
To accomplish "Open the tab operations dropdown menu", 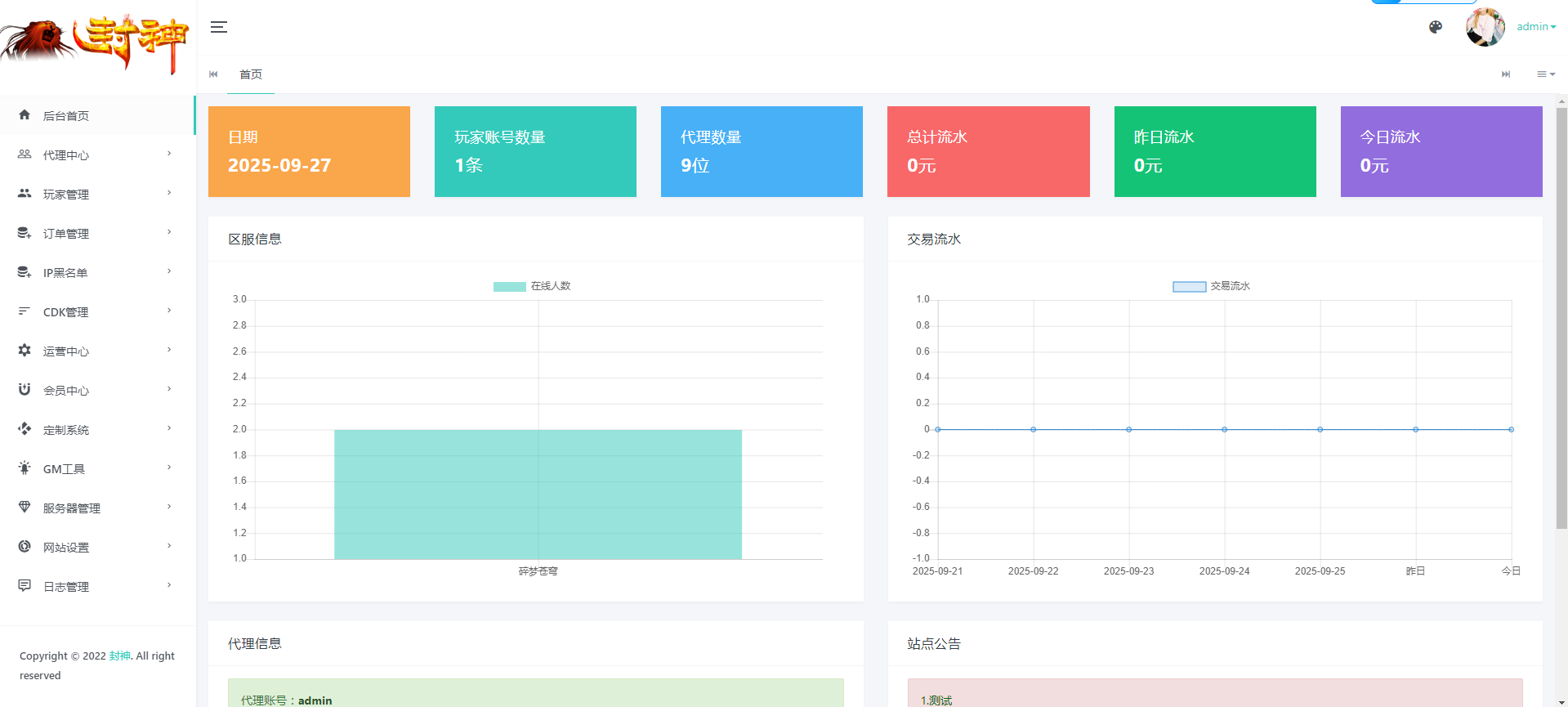I will tap(1545, 74).
